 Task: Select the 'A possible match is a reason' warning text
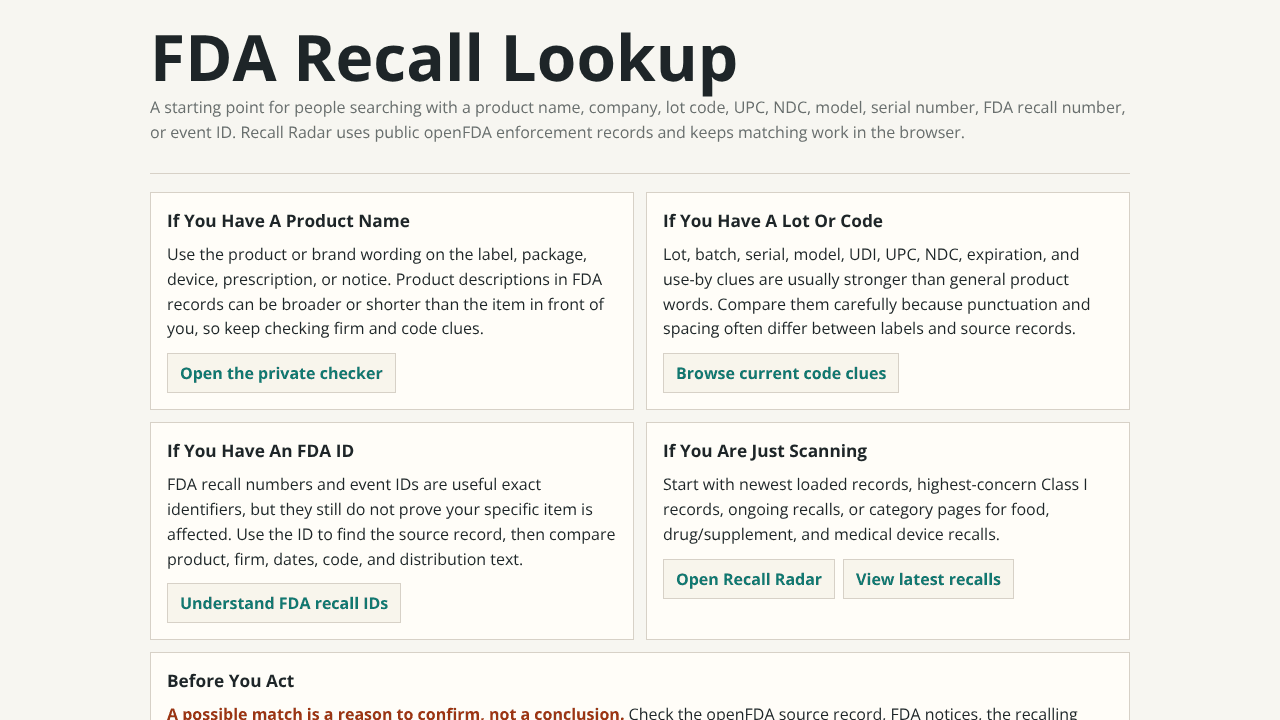(x=396, y=713)
